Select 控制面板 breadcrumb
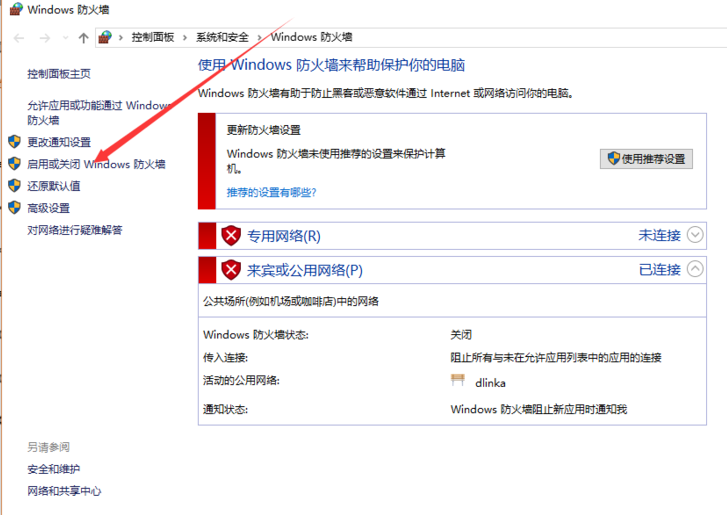Image resolution: width=727 pixels, height=515 pixels. pos(153,37)
